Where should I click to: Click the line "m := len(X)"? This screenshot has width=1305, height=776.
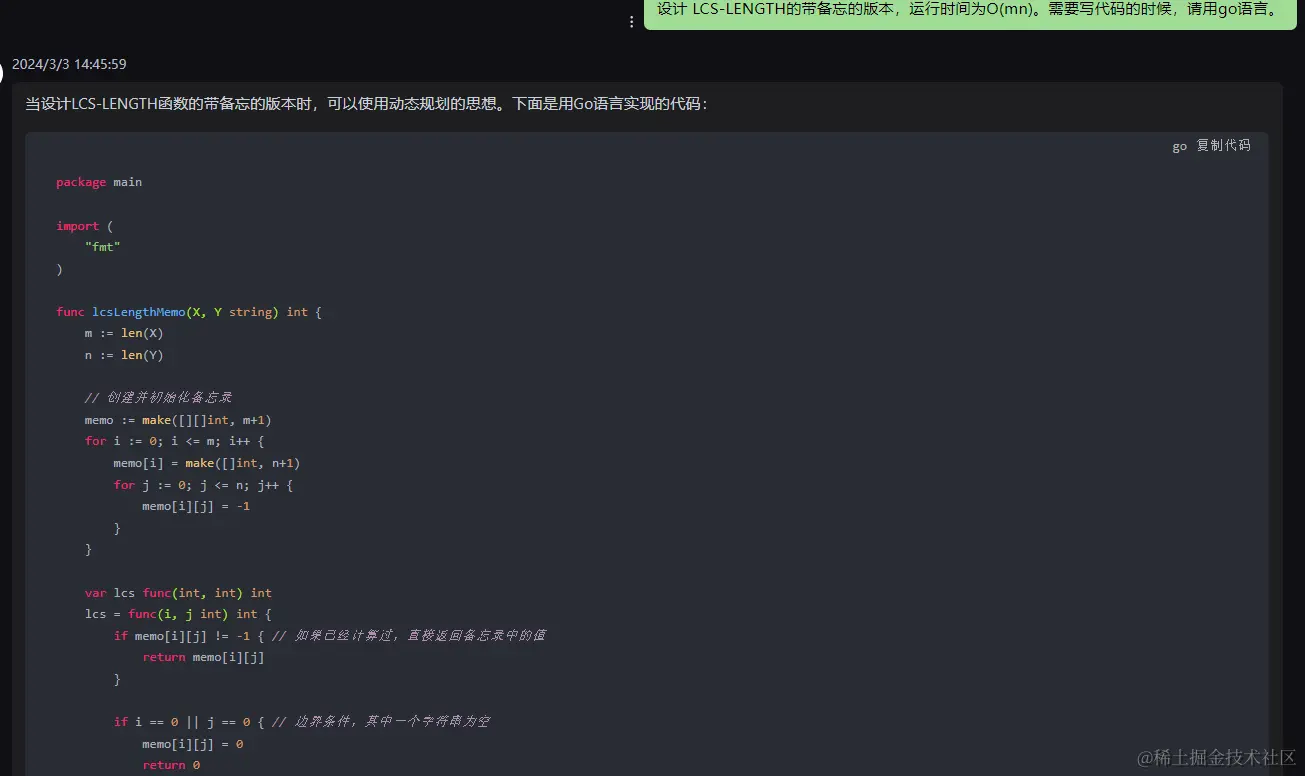pyautogui.click(x=124, y=333)
